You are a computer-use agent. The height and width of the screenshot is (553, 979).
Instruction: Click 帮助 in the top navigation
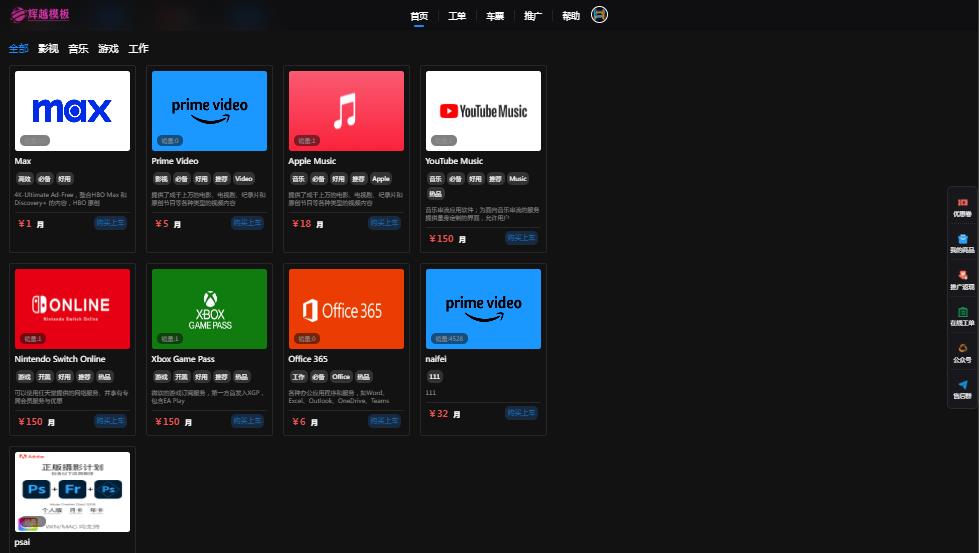coord(570,16)
